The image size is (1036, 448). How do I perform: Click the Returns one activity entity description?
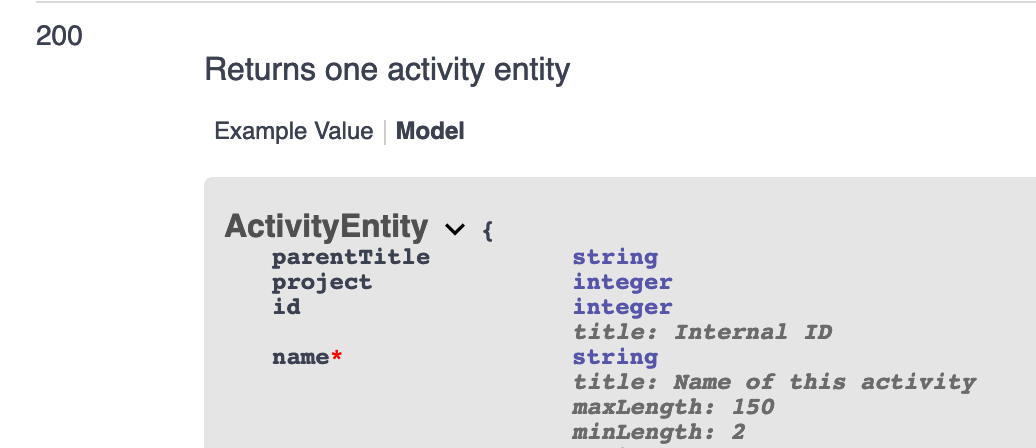(x=387, y=70)
